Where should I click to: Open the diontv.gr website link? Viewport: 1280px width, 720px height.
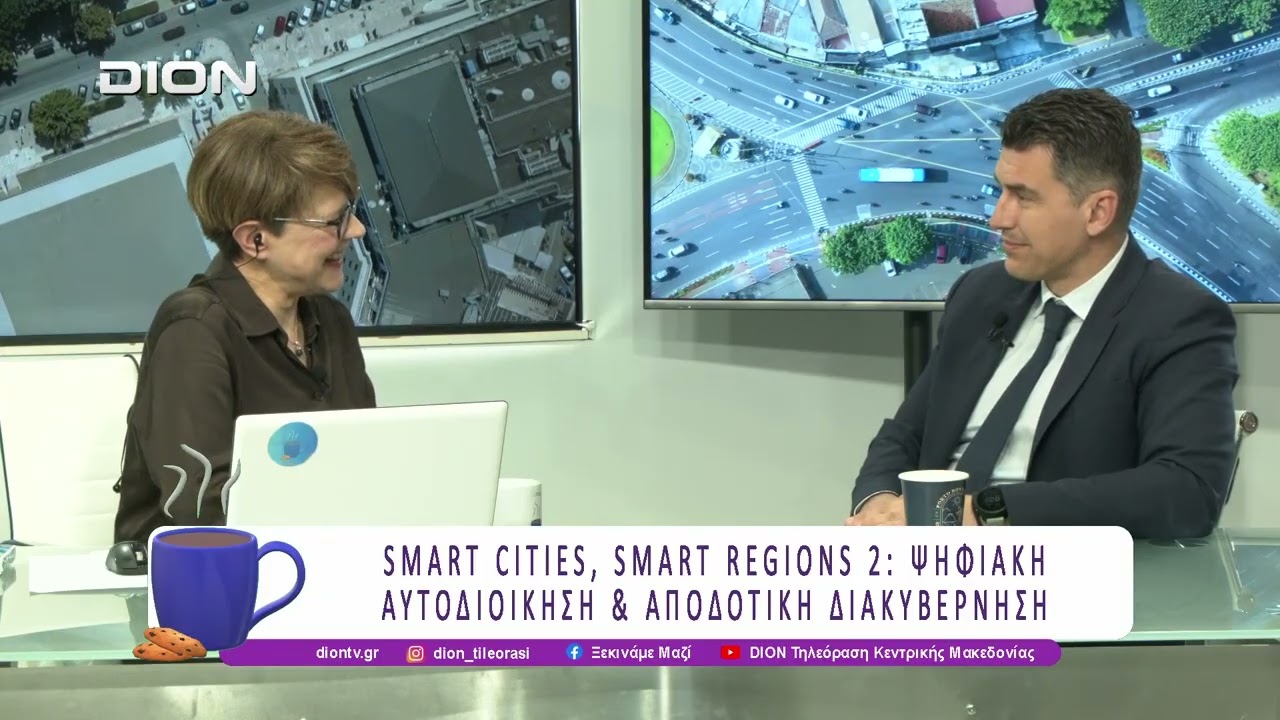[346, 653]
